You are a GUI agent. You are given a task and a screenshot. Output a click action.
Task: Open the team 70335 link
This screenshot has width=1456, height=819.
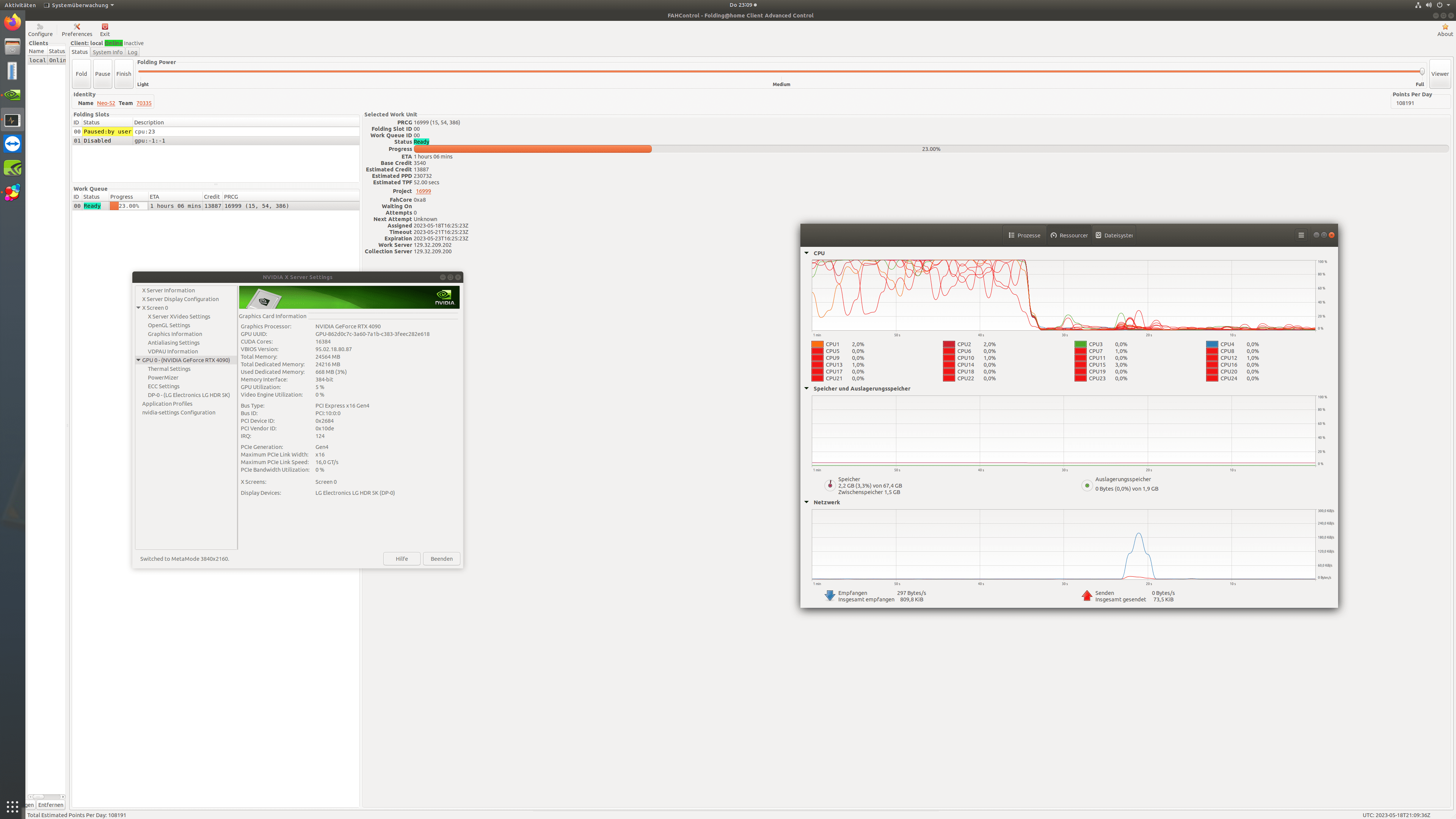pyautogui.click(x=144, y=103)
